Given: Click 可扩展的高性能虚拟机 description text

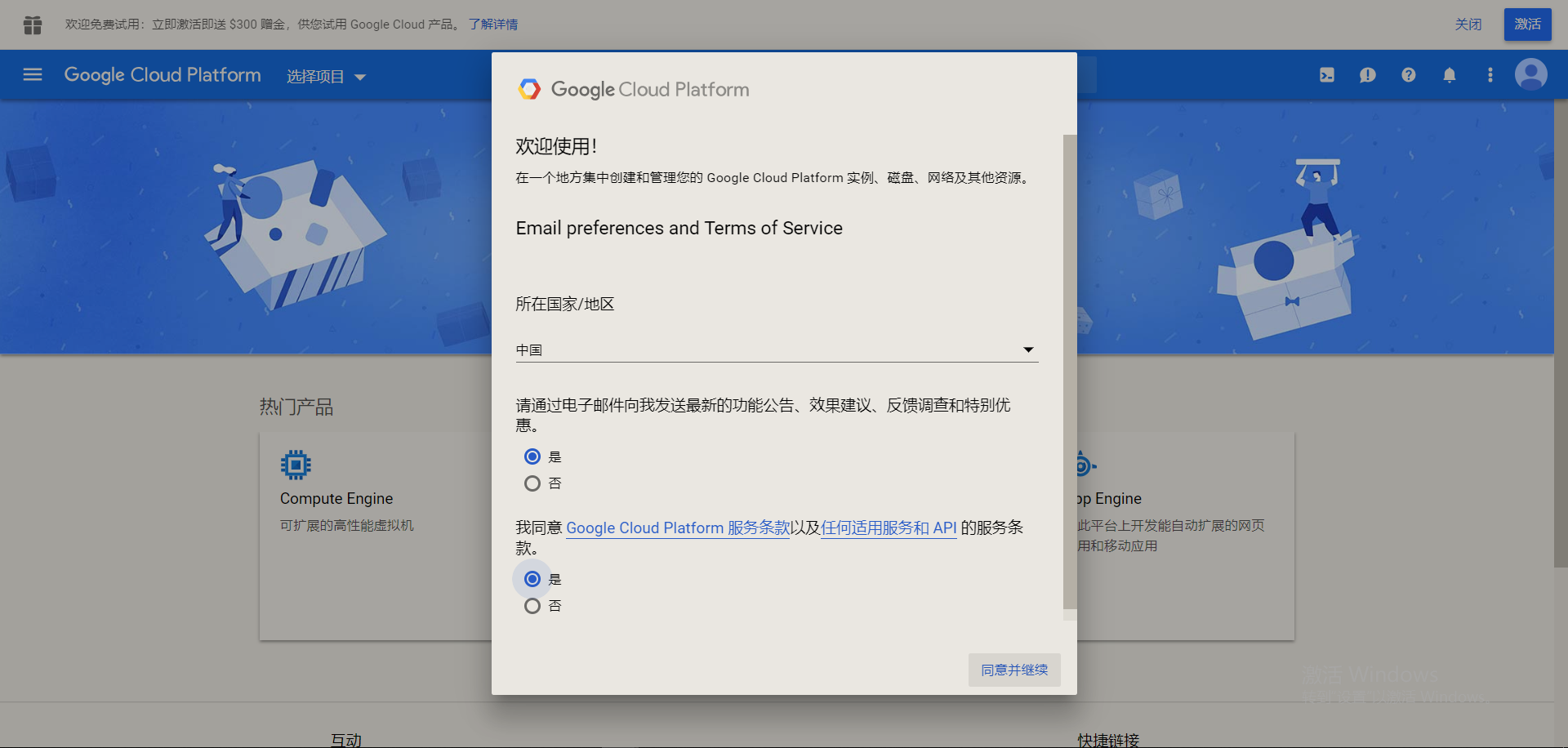Looking at the screenshot, I should [x=347, y=525].
